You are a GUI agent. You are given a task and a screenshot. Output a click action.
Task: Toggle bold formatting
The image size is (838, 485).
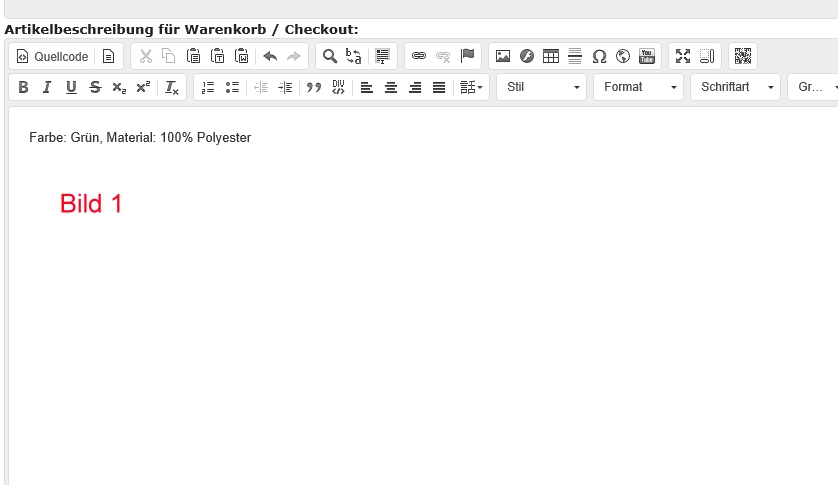pyautogui.click(x=23, y=88)
